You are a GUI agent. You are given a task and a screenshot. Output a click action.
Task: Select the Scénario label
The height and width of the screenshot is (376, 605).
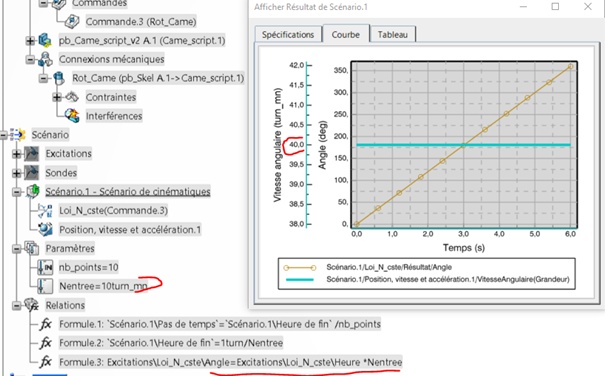[x=50, y=135]
